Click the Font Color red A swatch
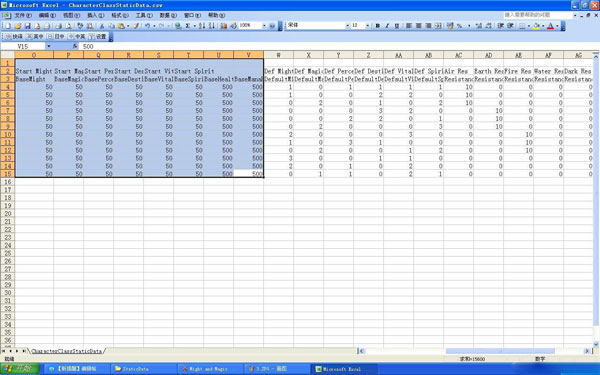This screenshot has height=375, width=600. point(551,26)
